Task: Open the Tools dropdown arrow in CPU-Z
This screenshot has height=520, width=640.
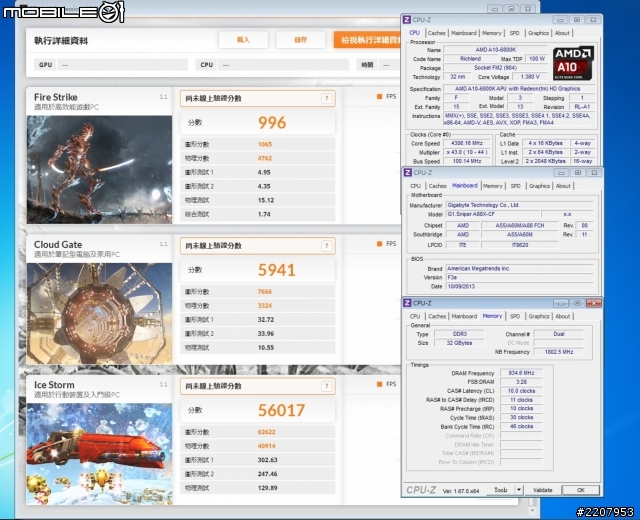Action: coord(519,490)
